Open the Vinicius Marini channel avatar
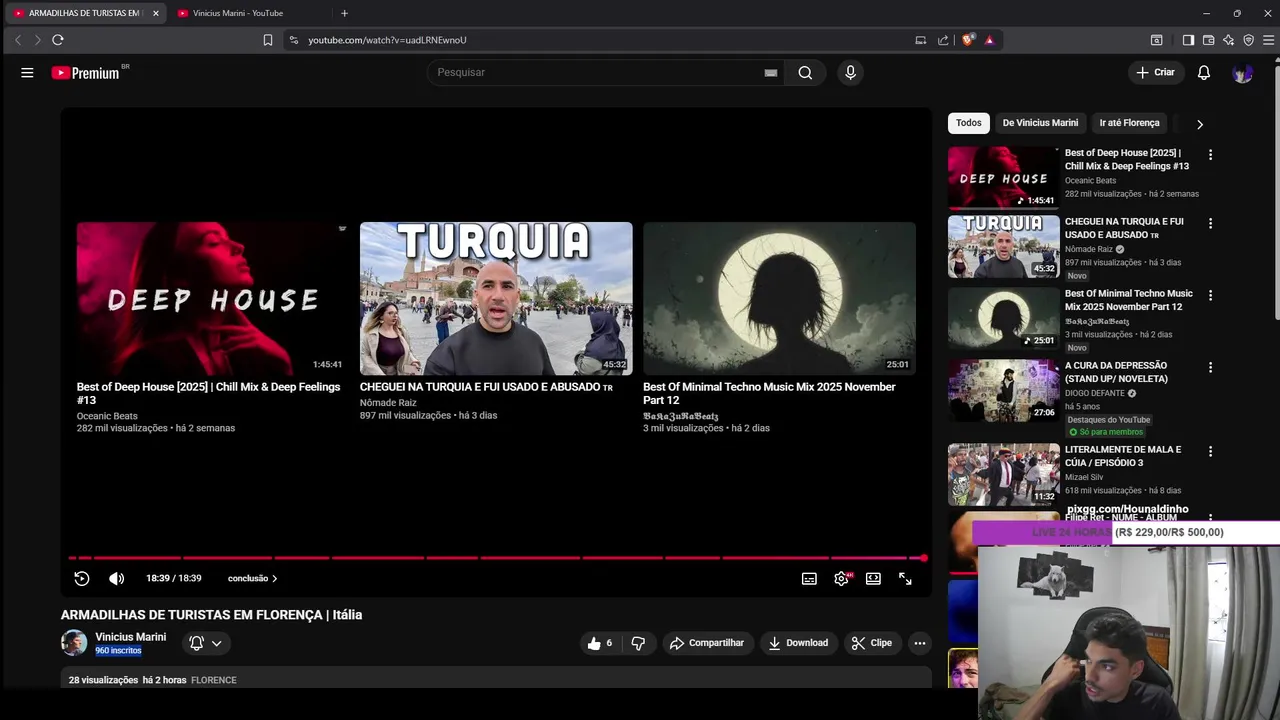Screen dimensions: 1280x720 coord(74,643)
